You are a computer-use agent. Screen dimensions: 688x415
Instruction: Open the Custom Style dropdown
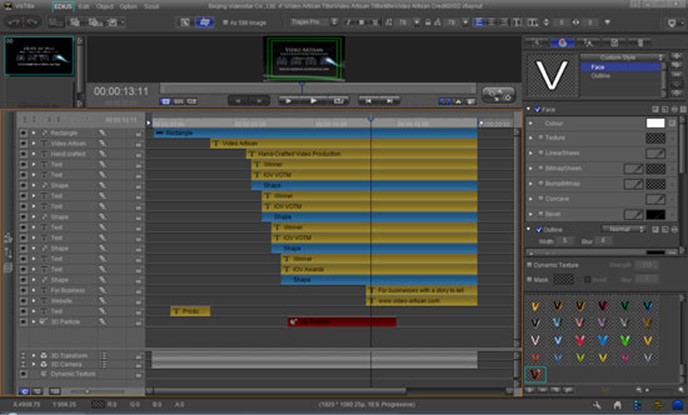click(x=622, y=57)
